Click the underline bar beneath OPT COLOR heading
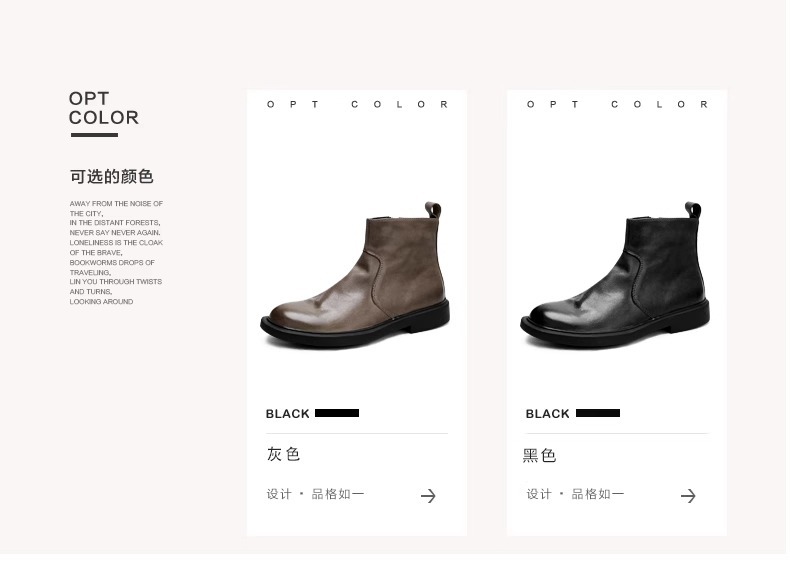This screenshot has width=790, height=564. (95, 136)
